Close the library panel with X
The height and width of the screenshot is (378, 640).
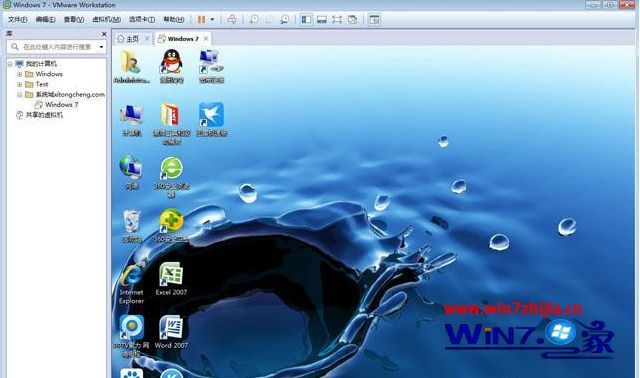coord(104,34)
